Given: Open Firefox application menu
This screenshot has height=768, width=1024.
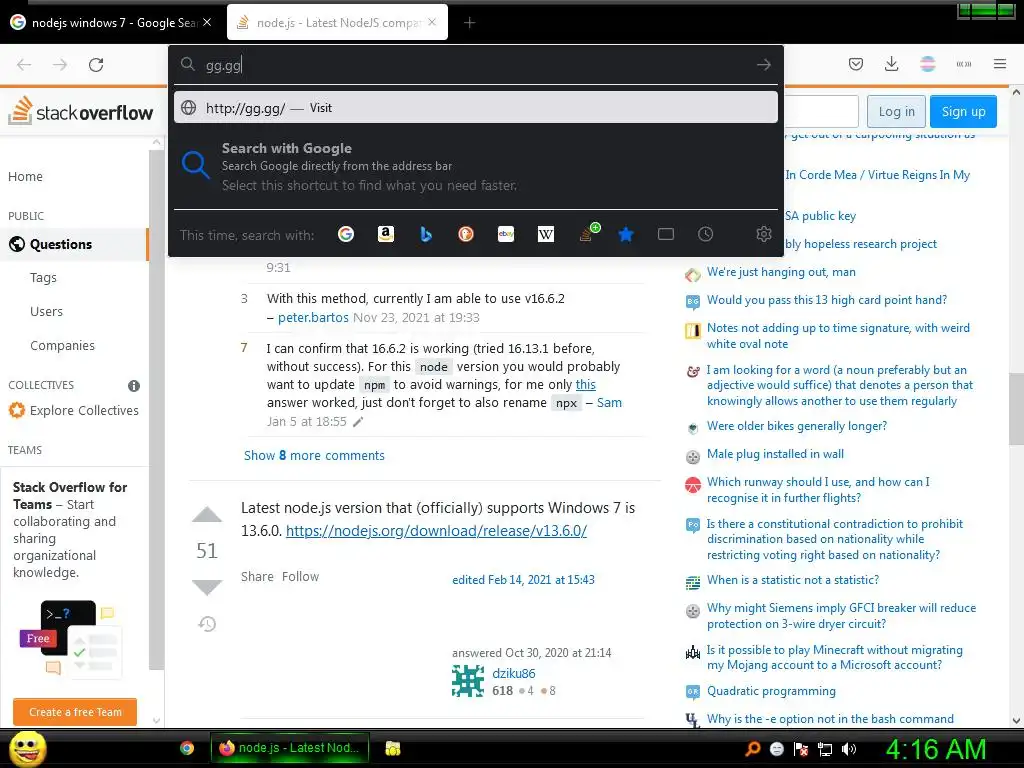Looking at the screenshot, I should [999, 64].
